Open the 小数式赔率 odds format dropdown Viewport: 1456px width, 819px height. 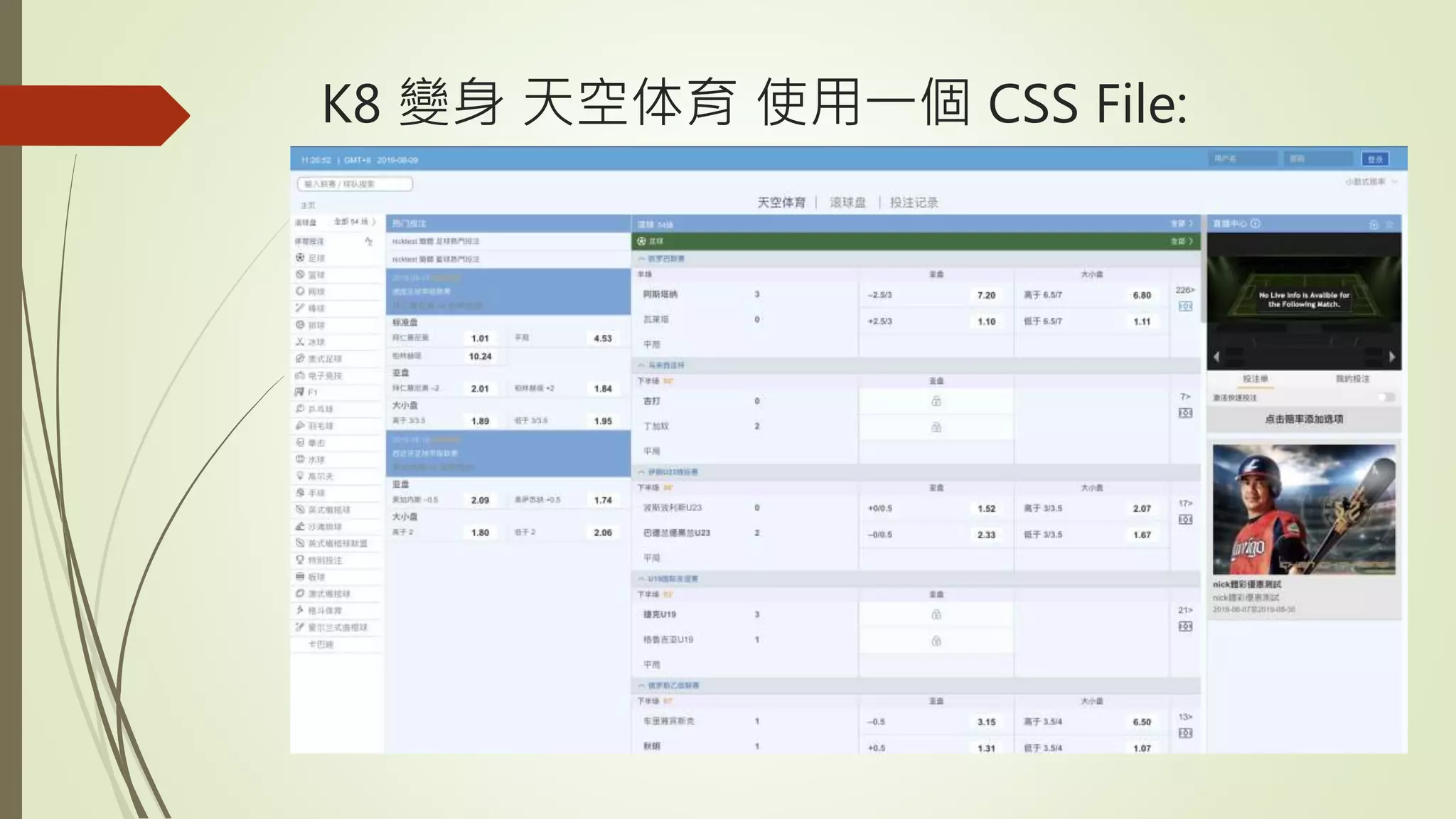coord(1371,182)
